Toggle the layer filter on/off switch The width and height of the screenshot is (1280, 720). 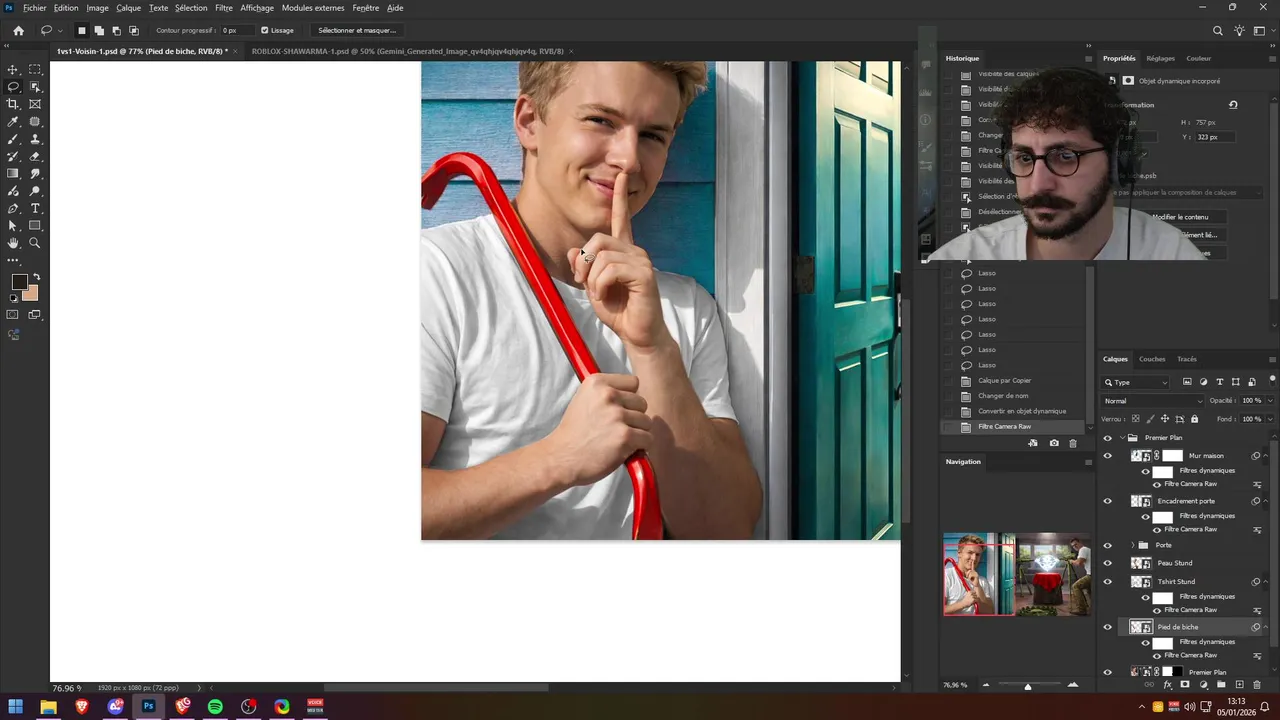pyautogui.click(x=1271, y=381)
